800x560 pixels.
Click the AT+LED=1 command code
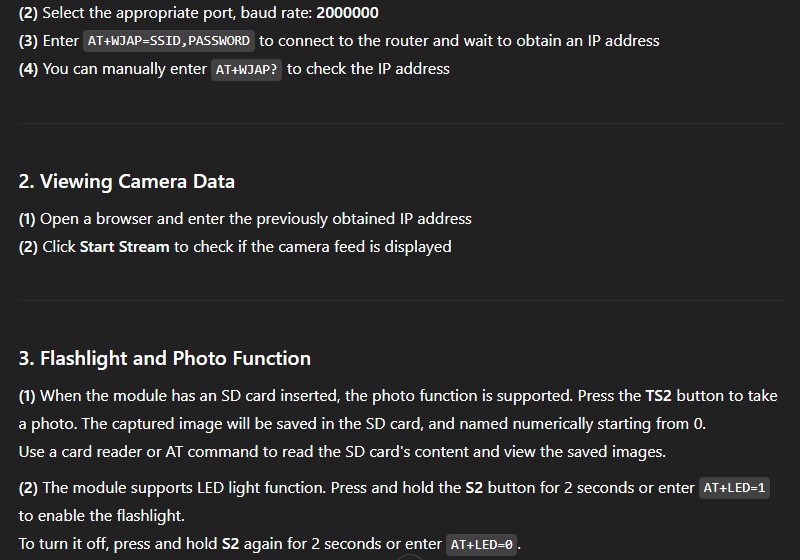[x=734, y=488]
